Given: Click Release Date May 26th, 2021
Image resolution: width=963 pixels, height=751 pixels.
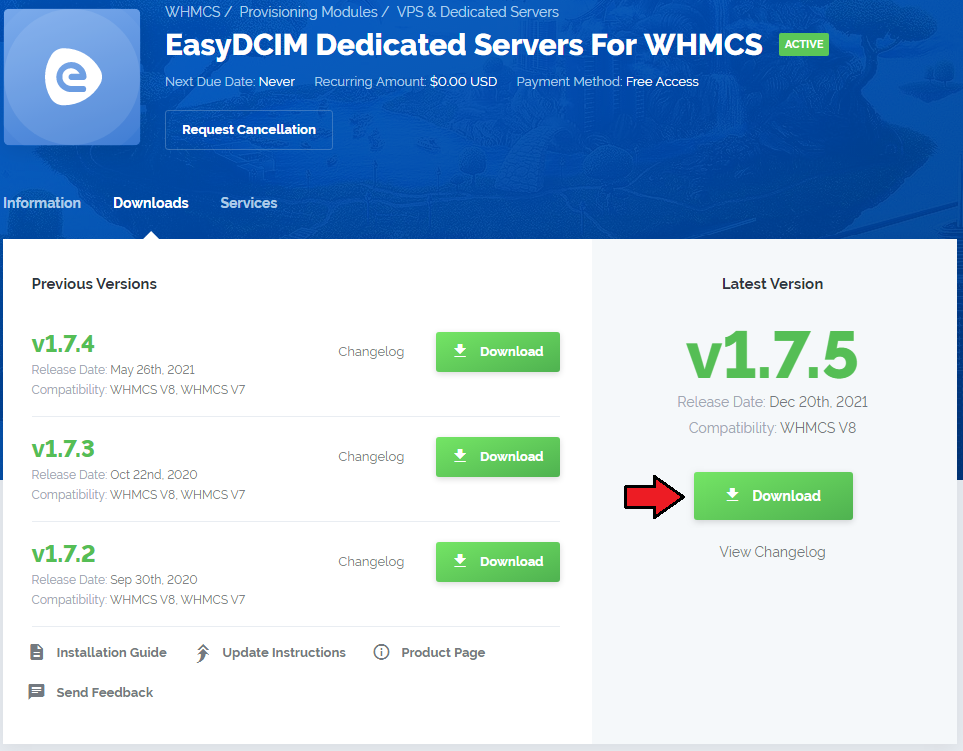Looking at the screenshot, I should [x=113, y=370].
